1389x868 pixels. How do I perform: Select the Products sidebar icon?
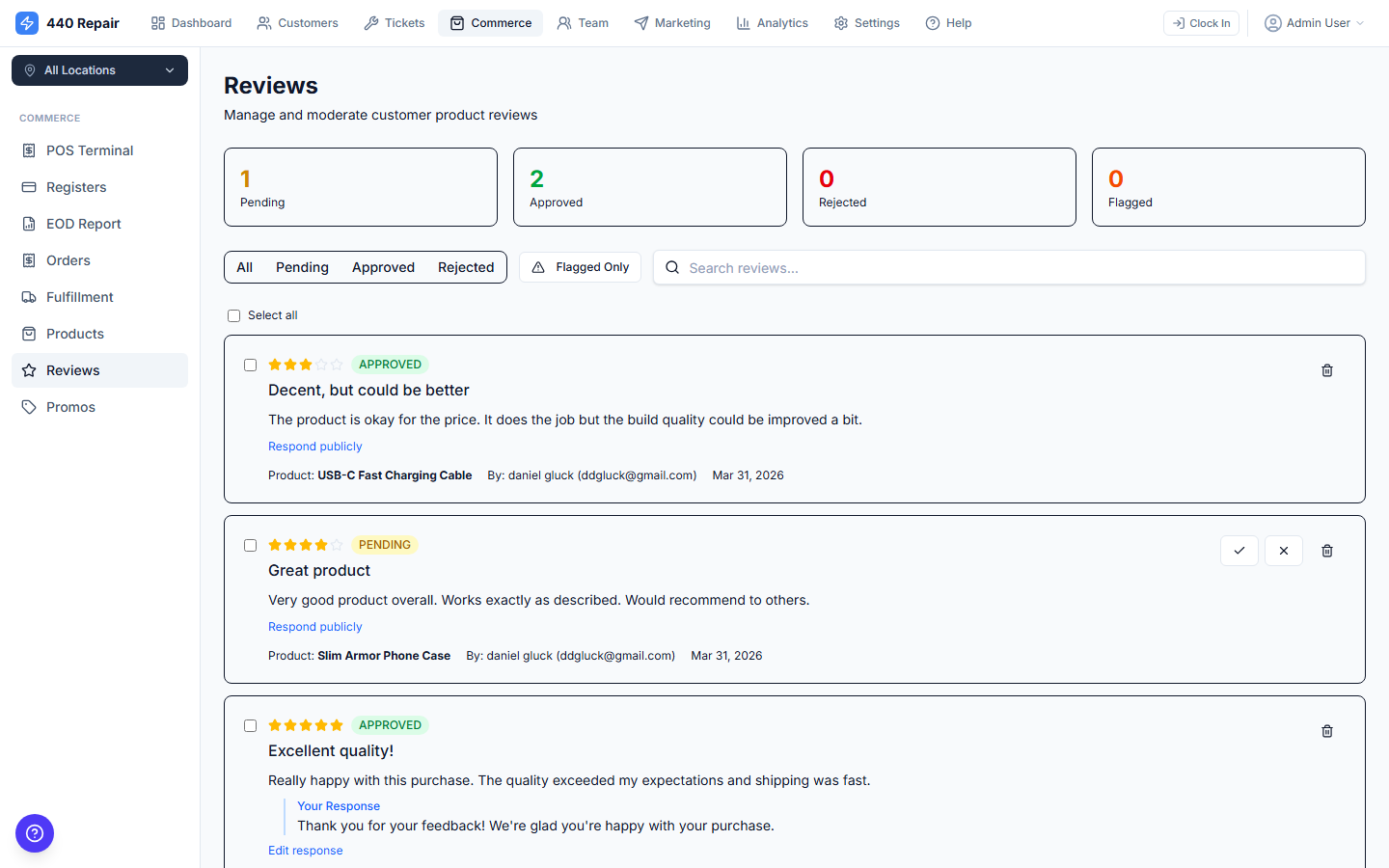(x=74, y=334)
